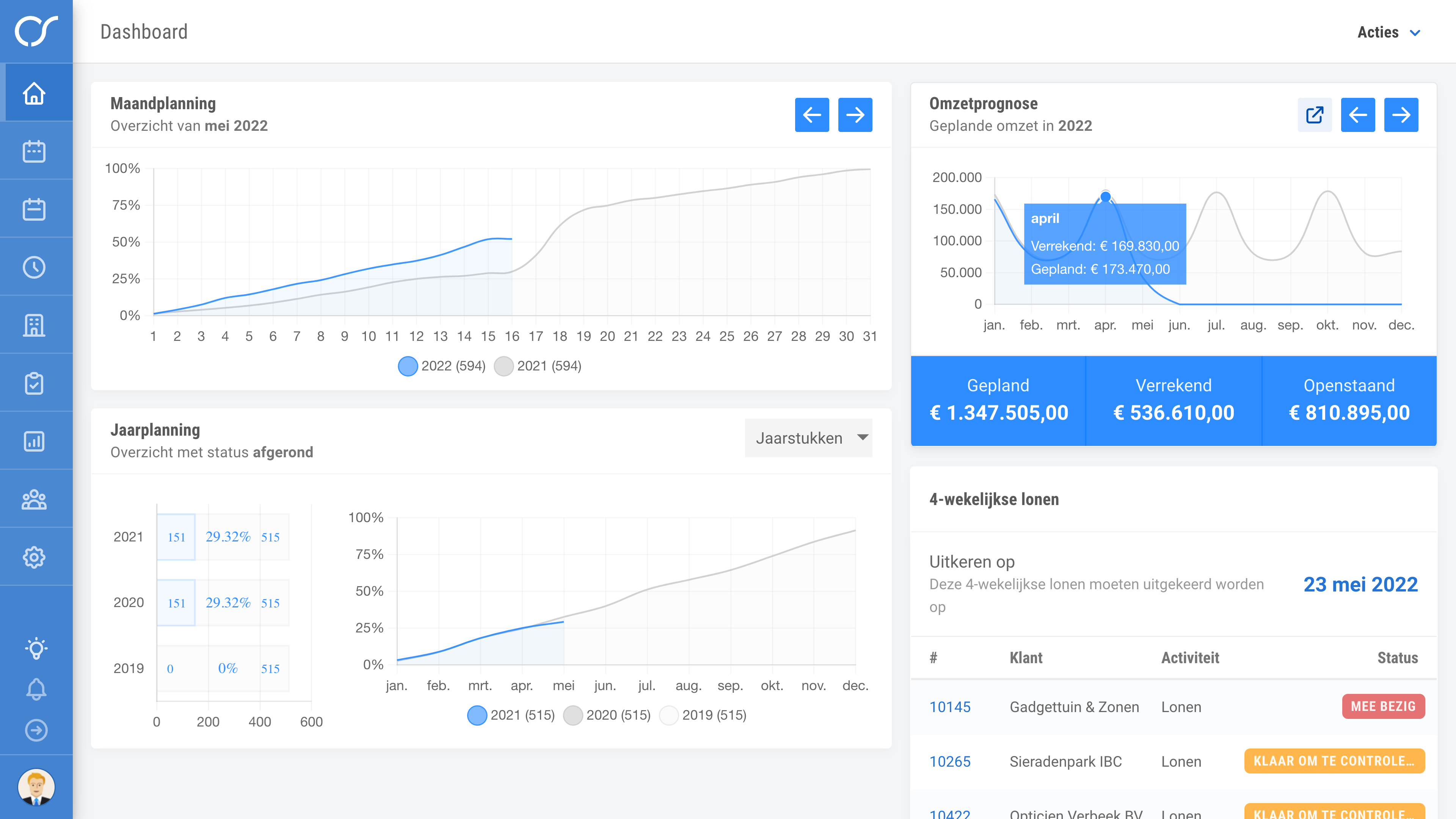1456x819 pixels.
Task: Click the clock icon in sidebar
Action: click(x=35, y=267)
